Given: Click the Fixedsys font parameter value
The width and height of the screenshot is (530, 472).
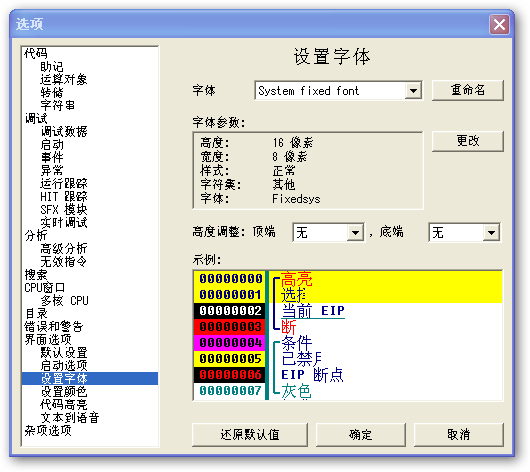Looking at the screenshot, I should [x=296, y=199].
